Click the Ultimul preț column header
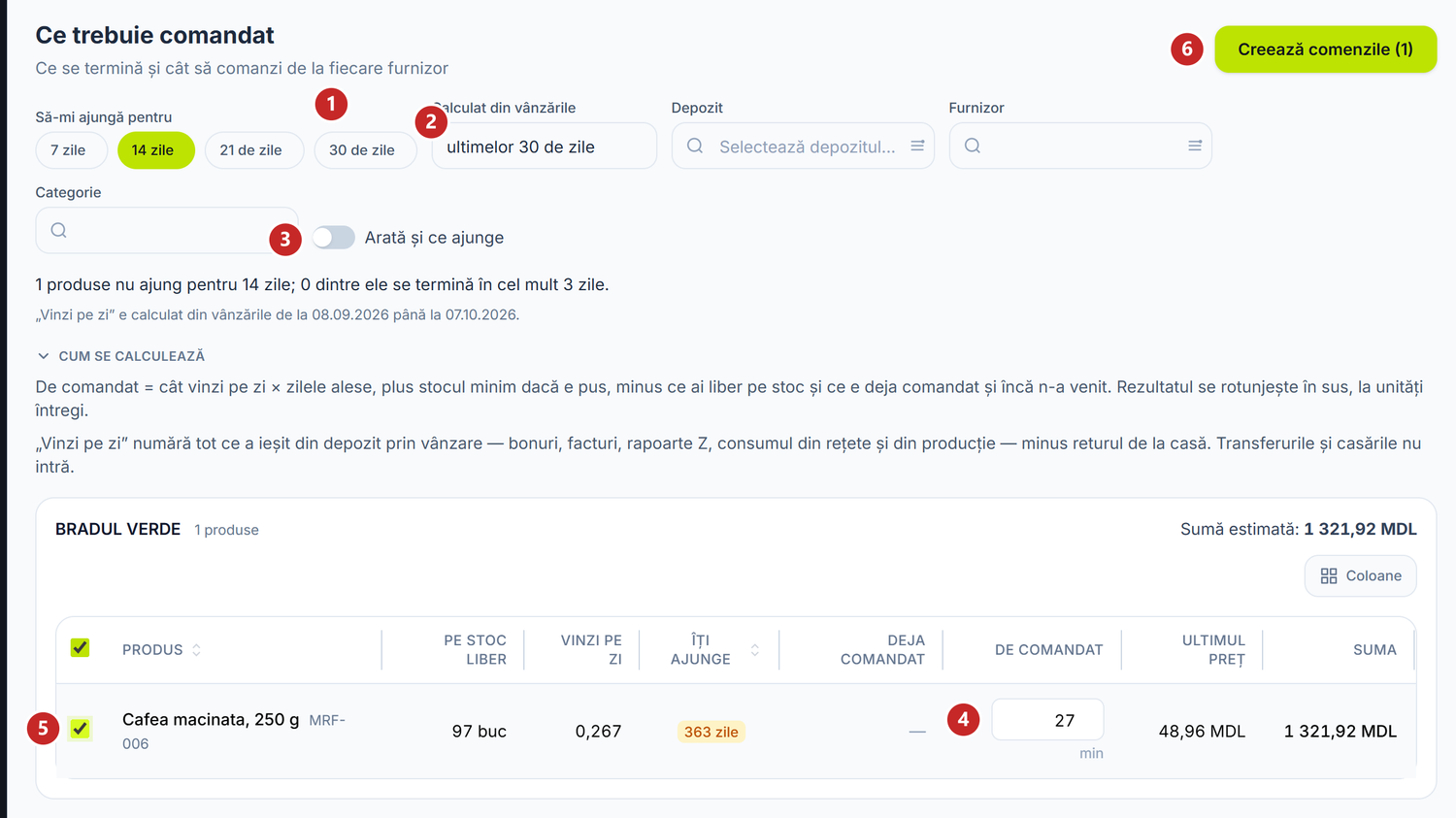1456x818 pixels. [1213, 650]
